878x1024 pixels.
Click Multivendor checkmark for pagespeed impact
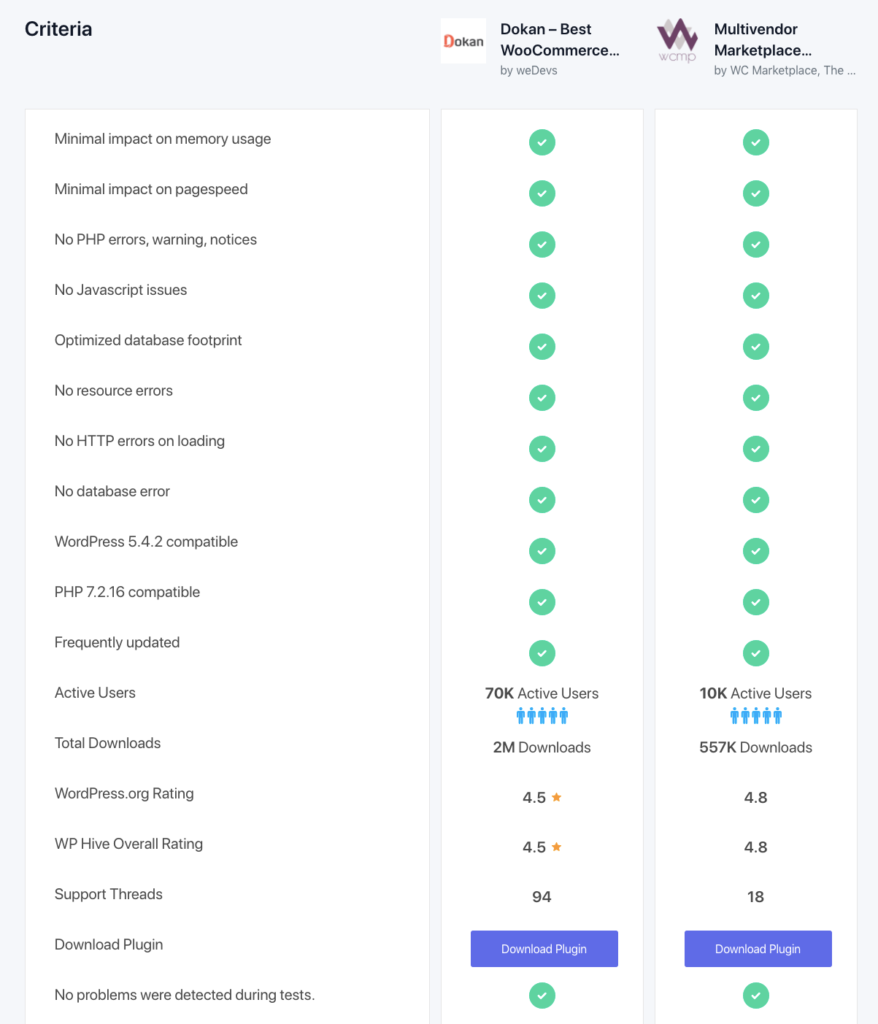(756, 193)
